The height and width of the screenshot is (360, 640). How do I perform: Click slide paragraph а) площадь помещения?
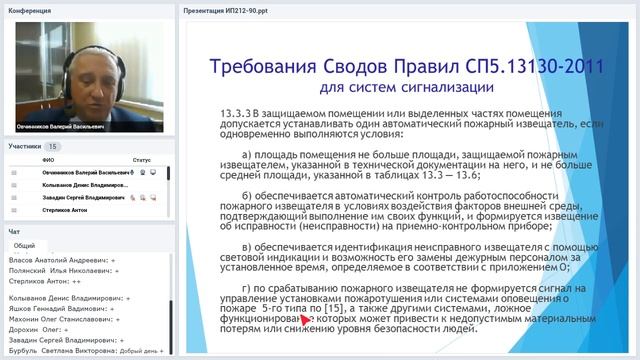point(406,165)
